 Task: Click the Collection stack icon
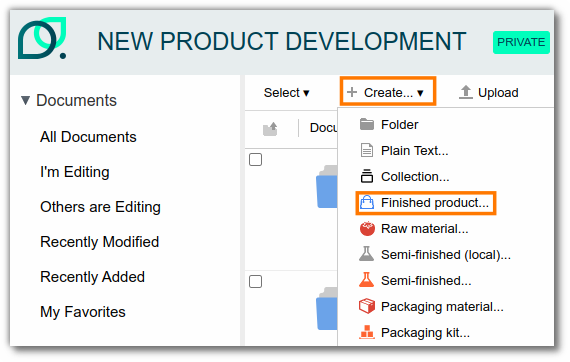pos(367,176)
